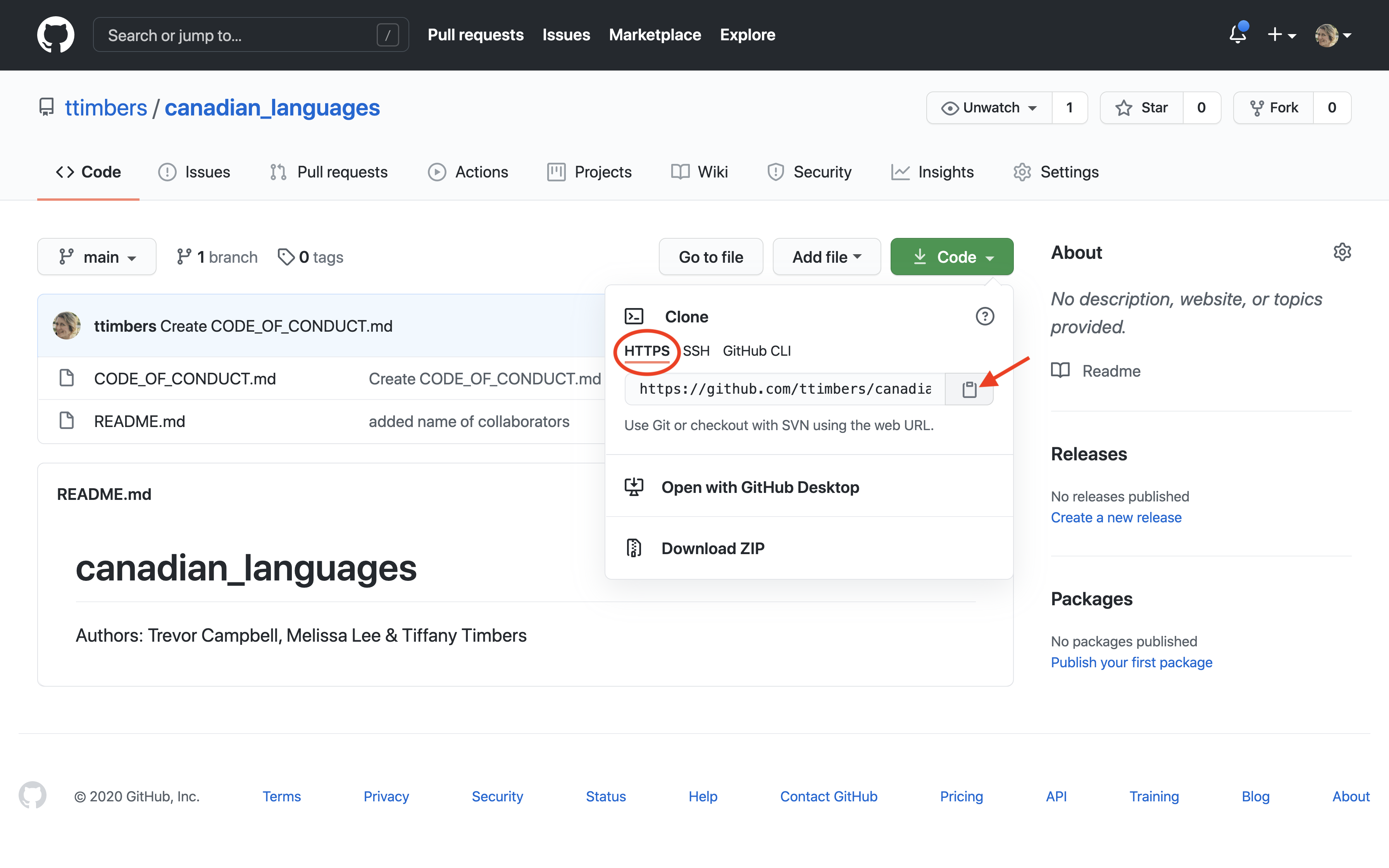
Task: View stargazers count 0
Action: (1201, 108)
